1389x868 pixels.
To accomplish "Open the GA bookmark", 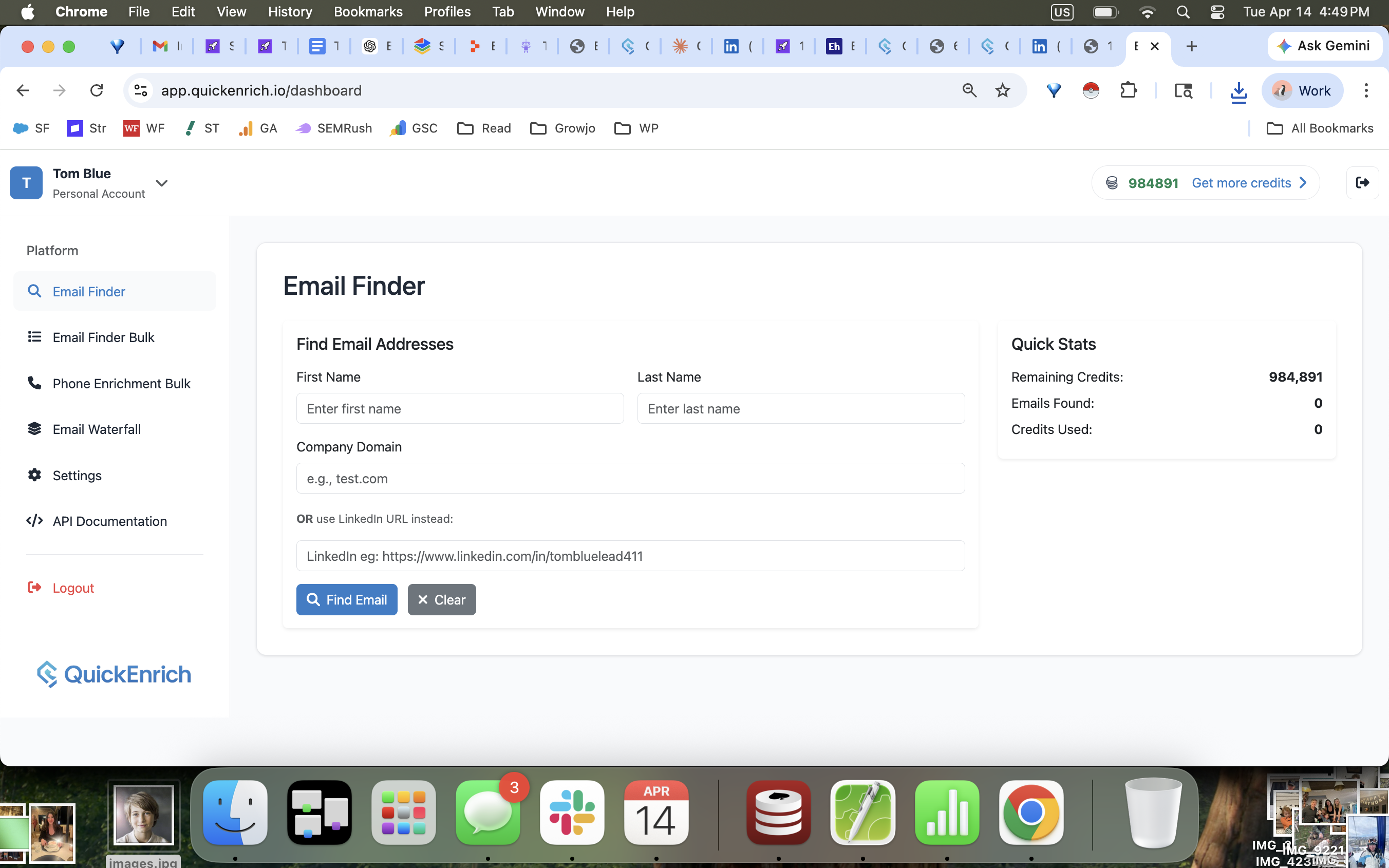I will 257,128.
